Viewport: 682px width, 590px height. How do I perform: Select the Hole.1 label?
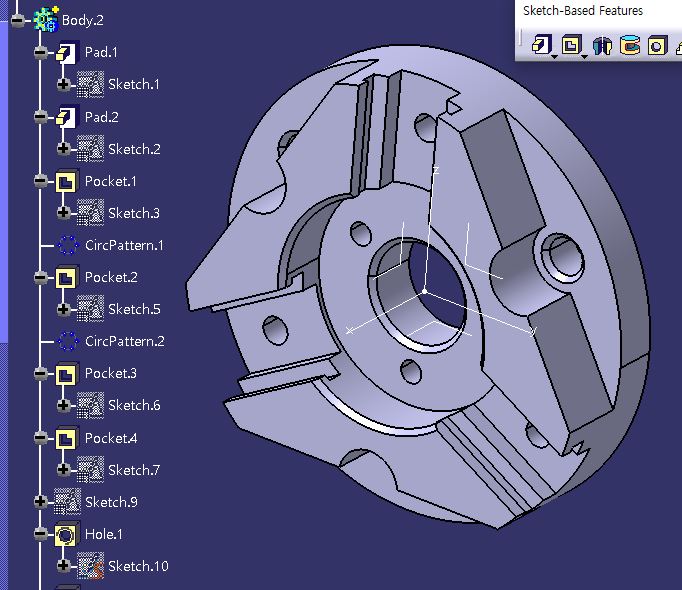click(104, 534)
